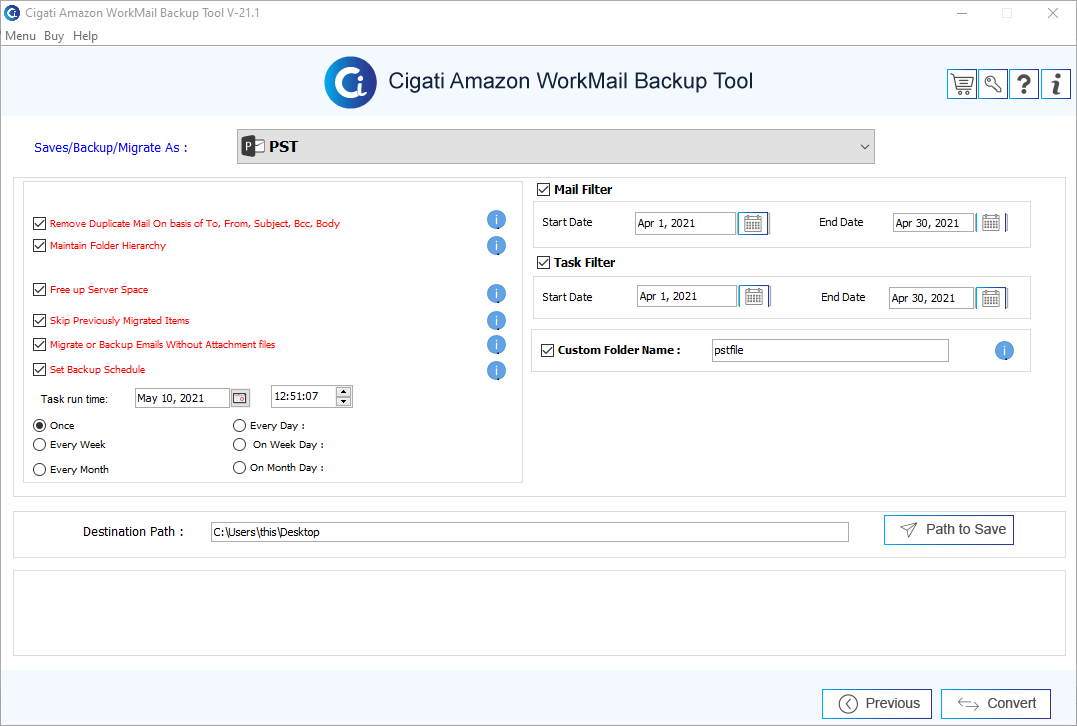The width and height of the screenshot is (1077, 726).
Task: Show info for Set Backup Schedule
Action: click(497, 371)
